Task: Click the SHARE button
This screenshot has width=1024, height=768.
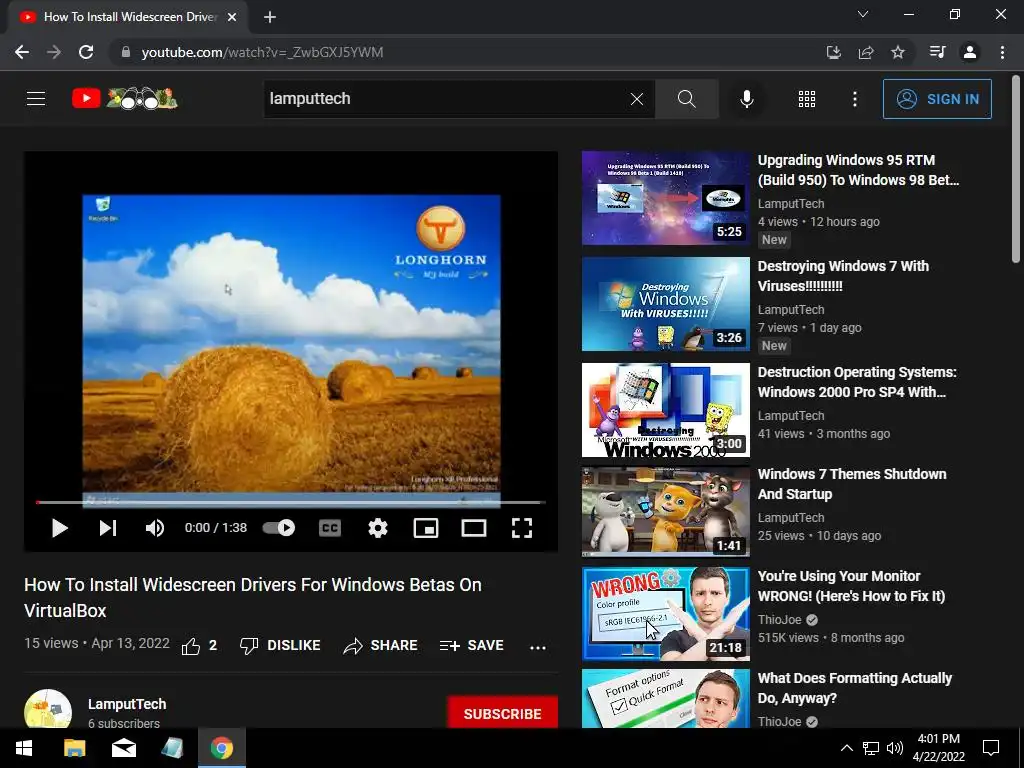Action: (380, 645)
